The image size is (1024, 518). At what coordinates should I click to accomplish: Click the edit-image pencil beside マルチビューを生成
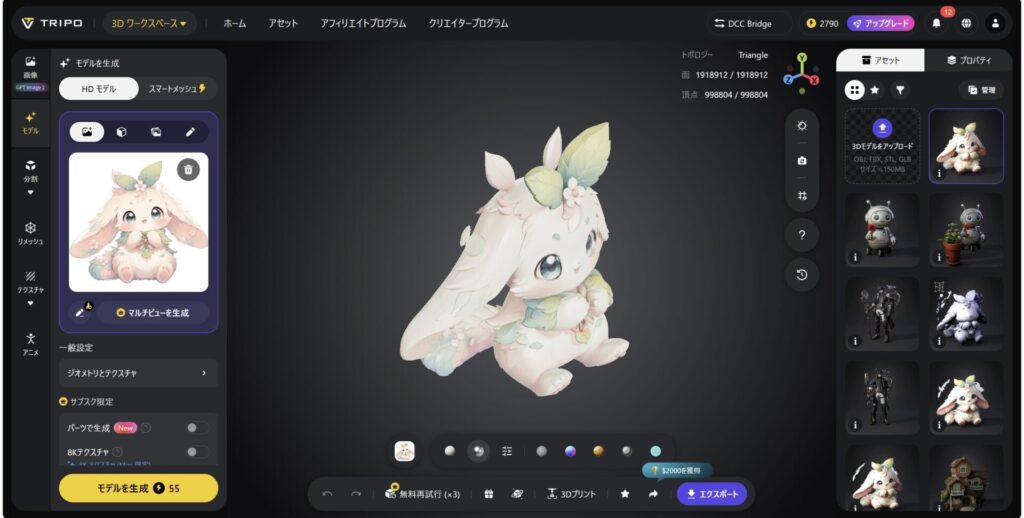pos(82,312)
